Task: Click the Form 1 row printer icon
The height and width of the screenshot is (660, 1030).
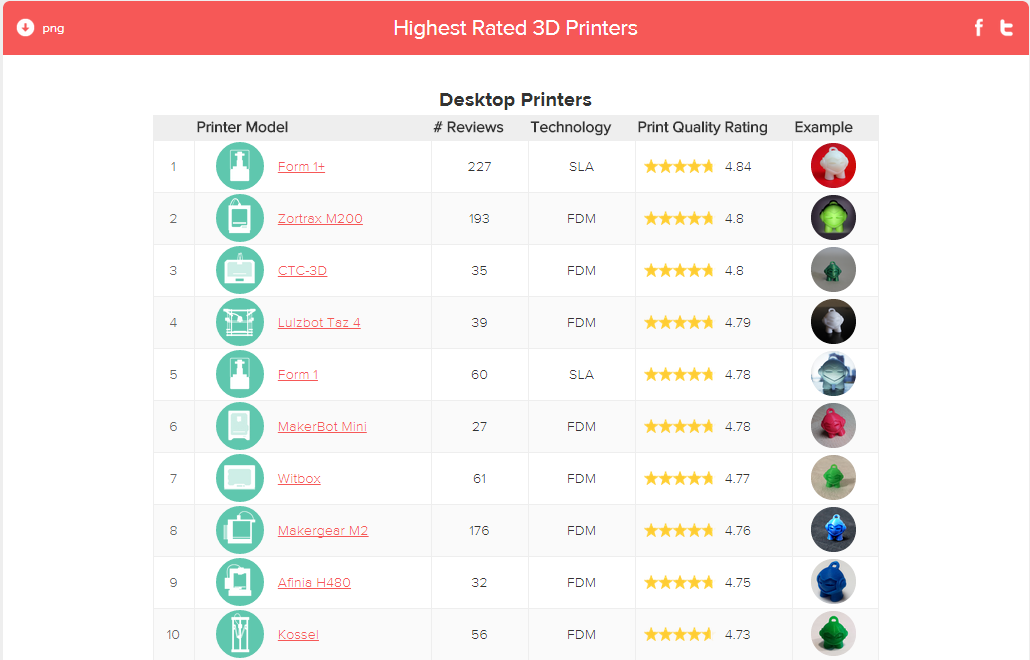Action: click(240, 374)
